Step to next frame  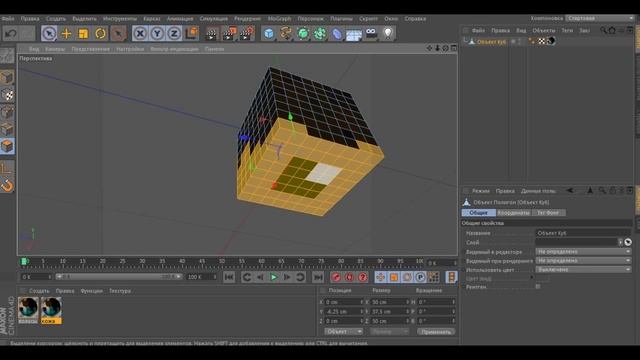pyautogui.click(x=287, y=277)
